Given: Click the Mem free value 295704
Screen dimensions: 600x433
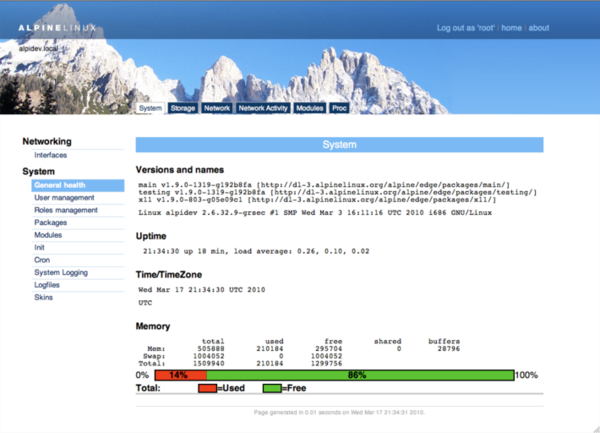Looking at the screenshot, I should 329,349.
